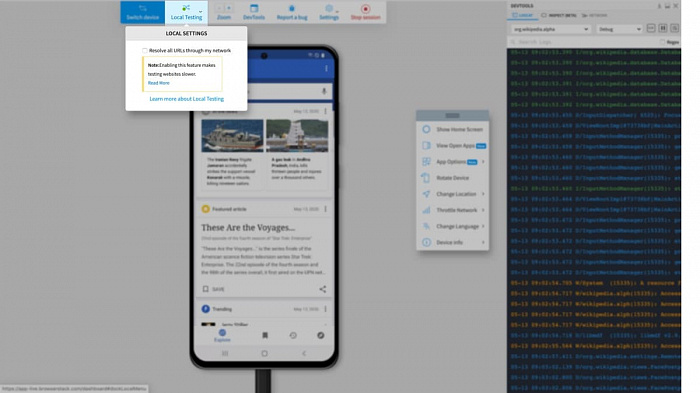Click the Change Location arrow icon
700x393 pixels.
click(x=426, y=194)
